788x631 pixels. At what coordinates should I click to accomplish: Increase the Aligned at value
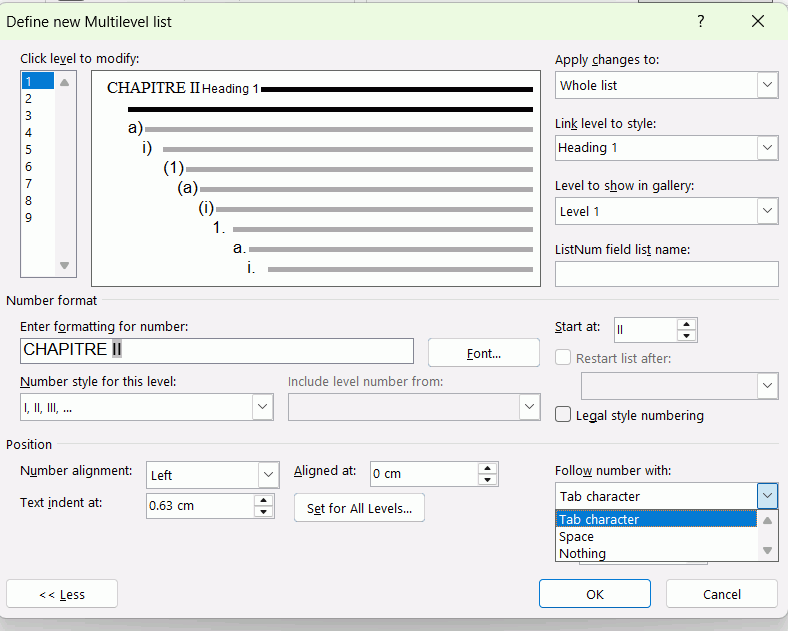coord(488,468)
